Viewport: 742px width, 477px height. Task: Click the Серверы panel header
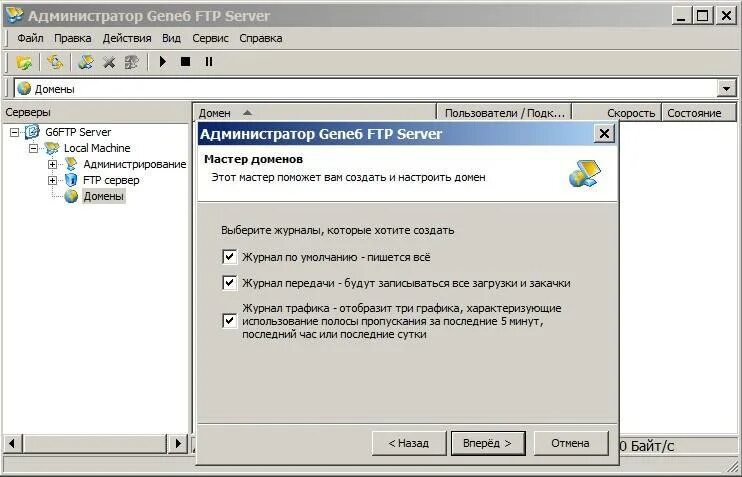tap(96, 113)
